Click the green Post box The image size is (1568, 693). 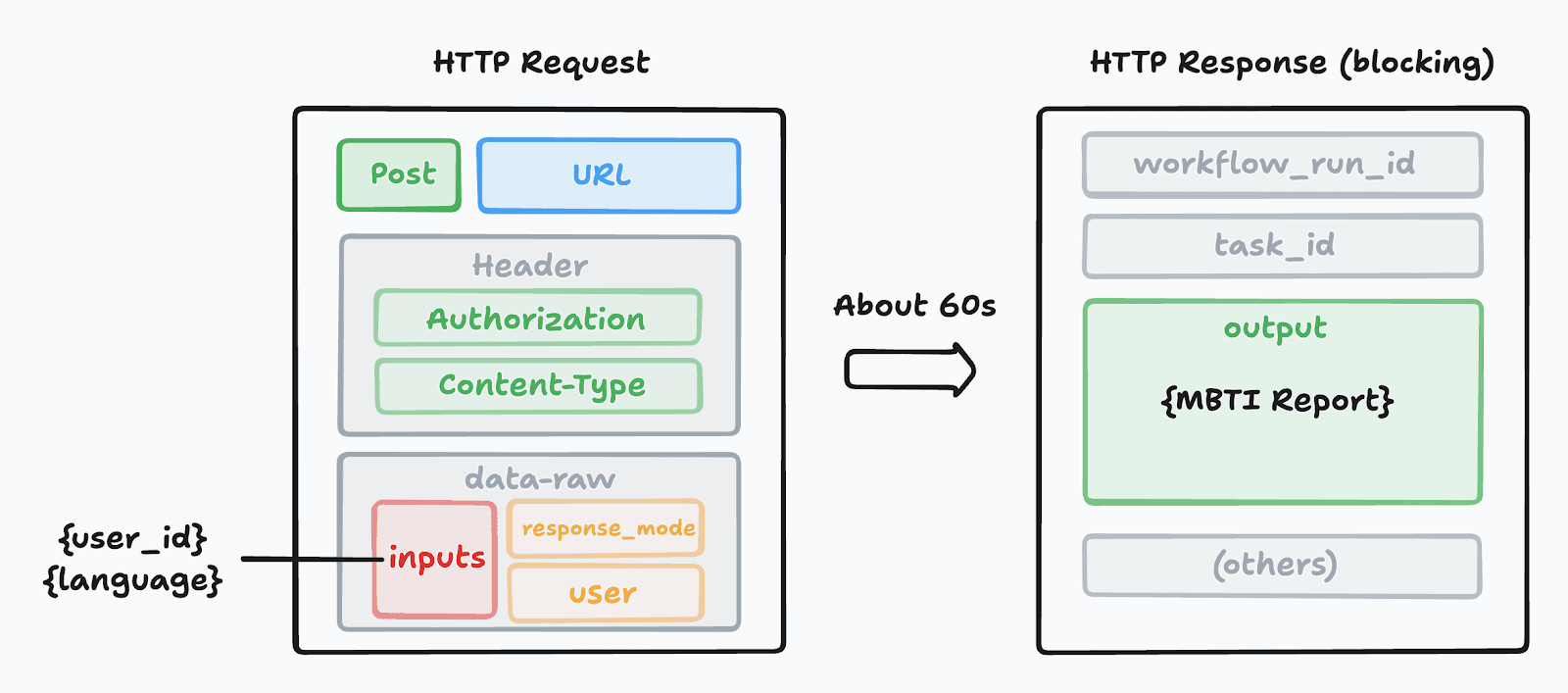400,175
